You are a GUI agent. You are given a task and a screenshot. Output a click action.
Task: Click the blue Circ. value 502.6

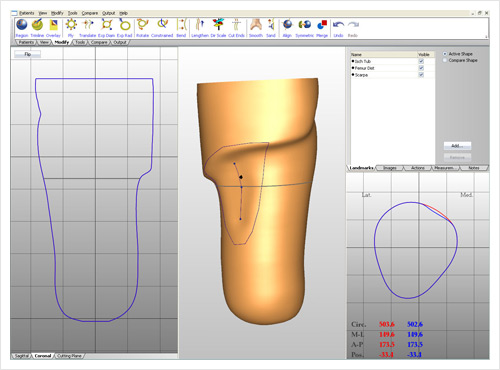point(415,324)
